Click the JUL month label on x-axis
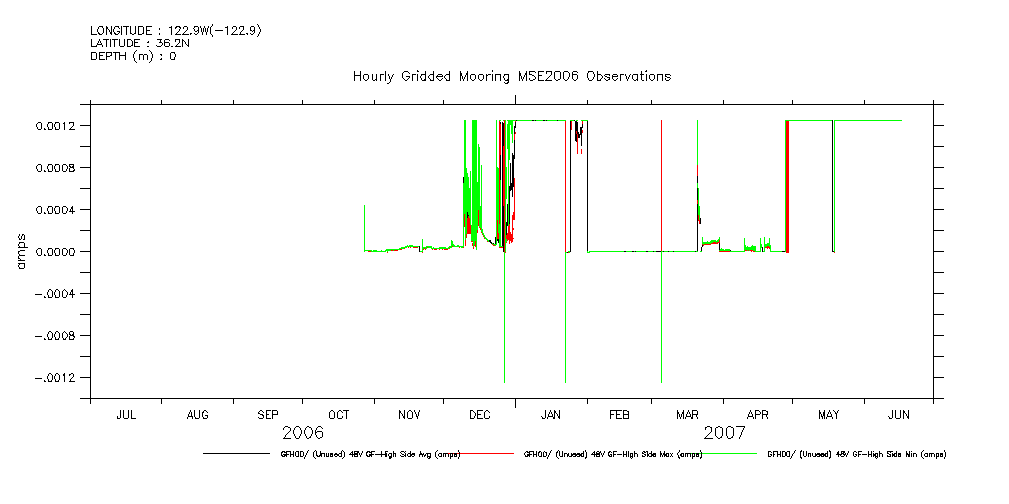The height and width of the screenshot is (504, 1009). 126,414
